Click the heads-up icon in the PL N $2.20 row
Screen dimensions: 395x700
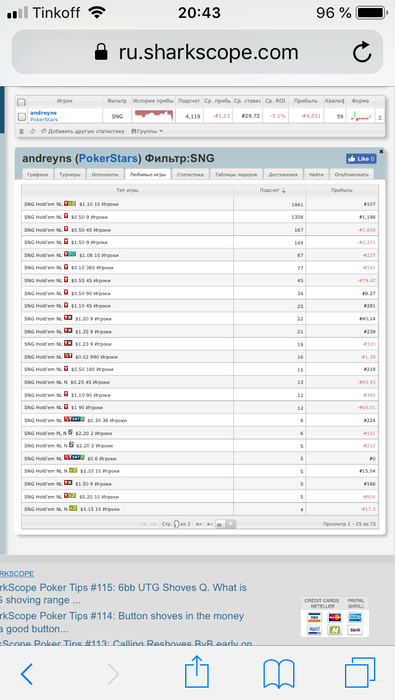tap(71, 432)
